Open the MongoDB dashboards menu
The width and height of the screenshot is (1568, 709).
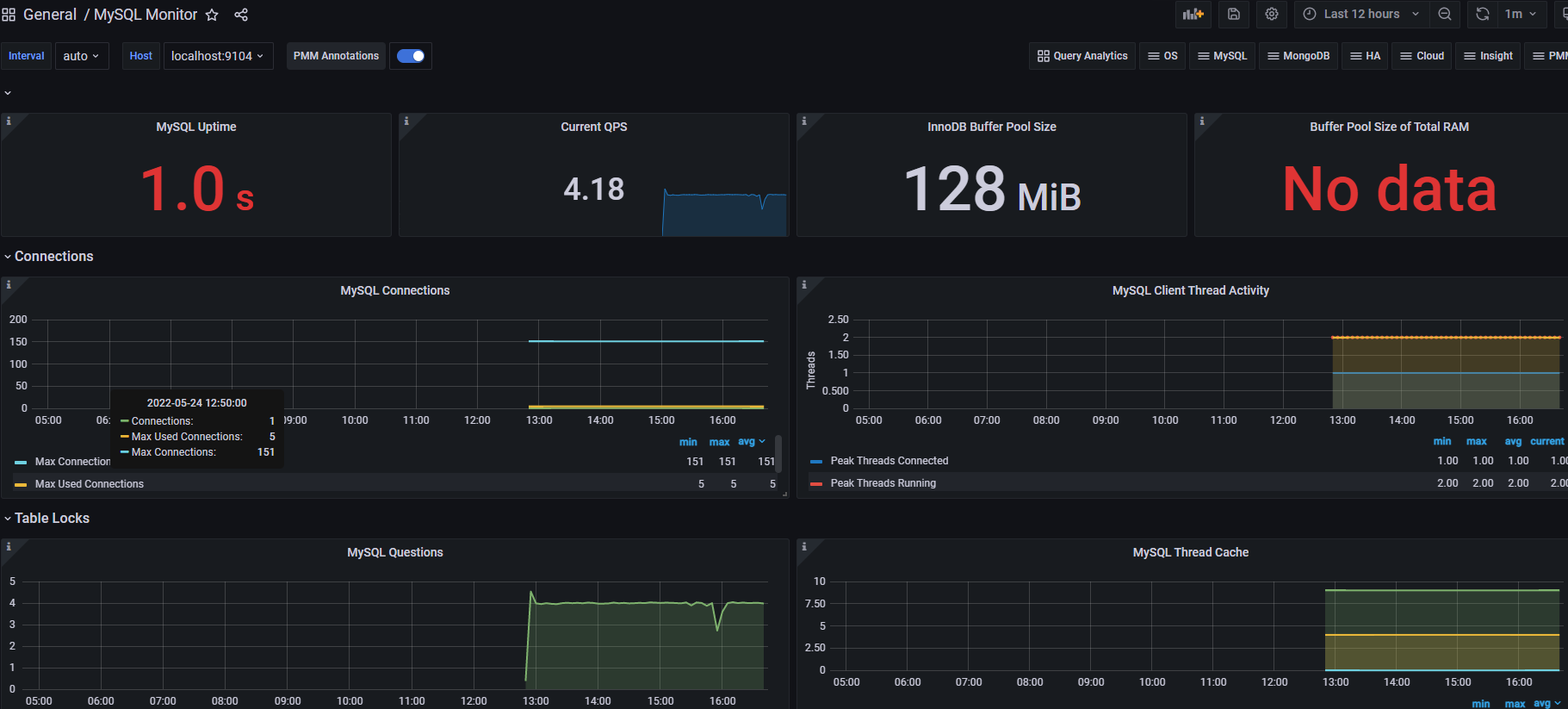pos(1298,56)
